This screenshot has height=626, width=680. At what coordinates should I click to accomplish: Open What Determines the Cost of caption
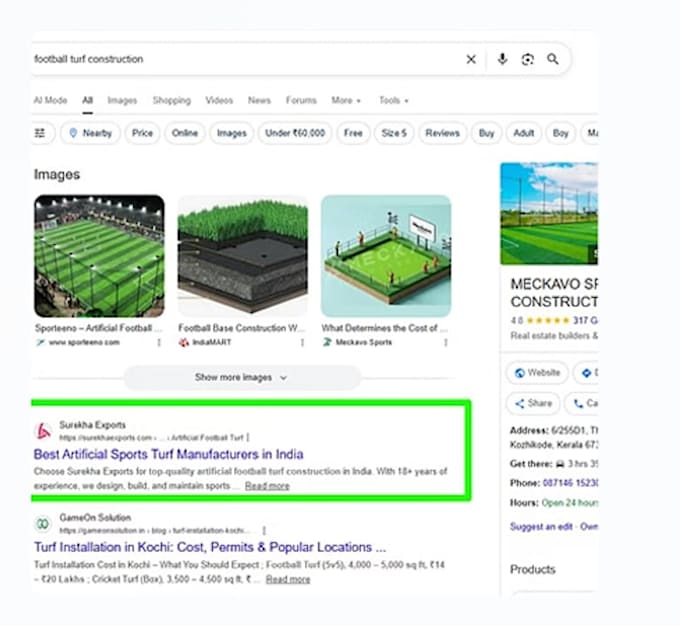(384, 328)
